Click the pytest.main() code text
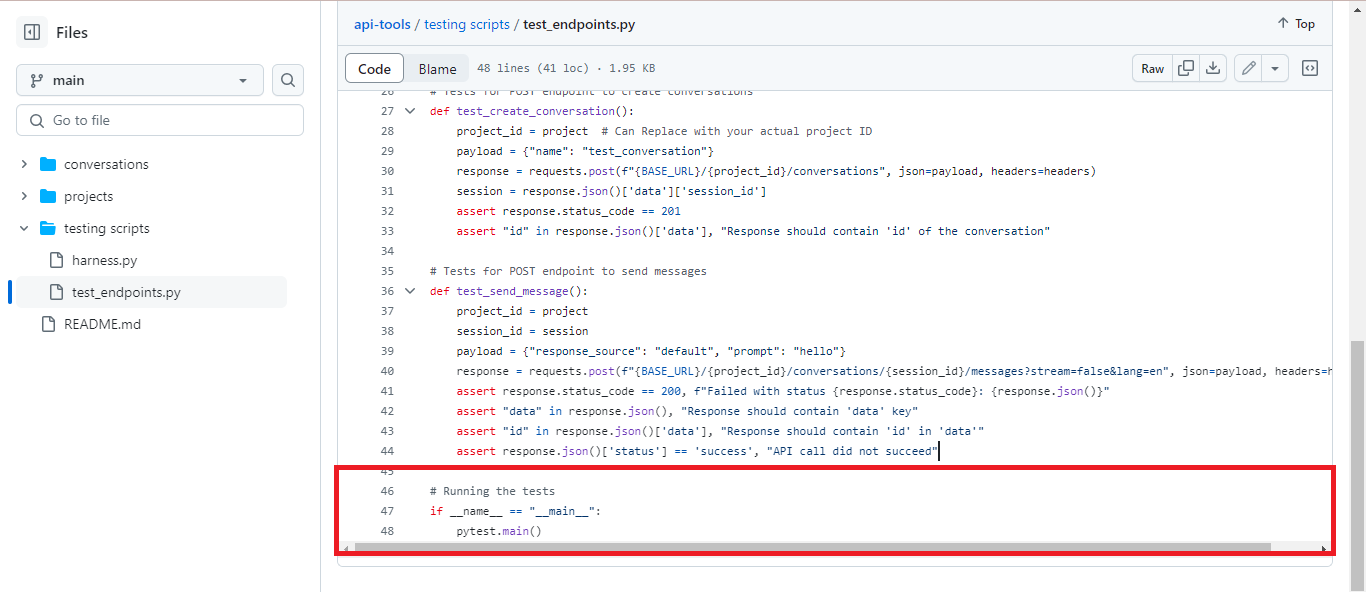The width and height of the screenshot is (1366, 592). [x=499, y=531]
